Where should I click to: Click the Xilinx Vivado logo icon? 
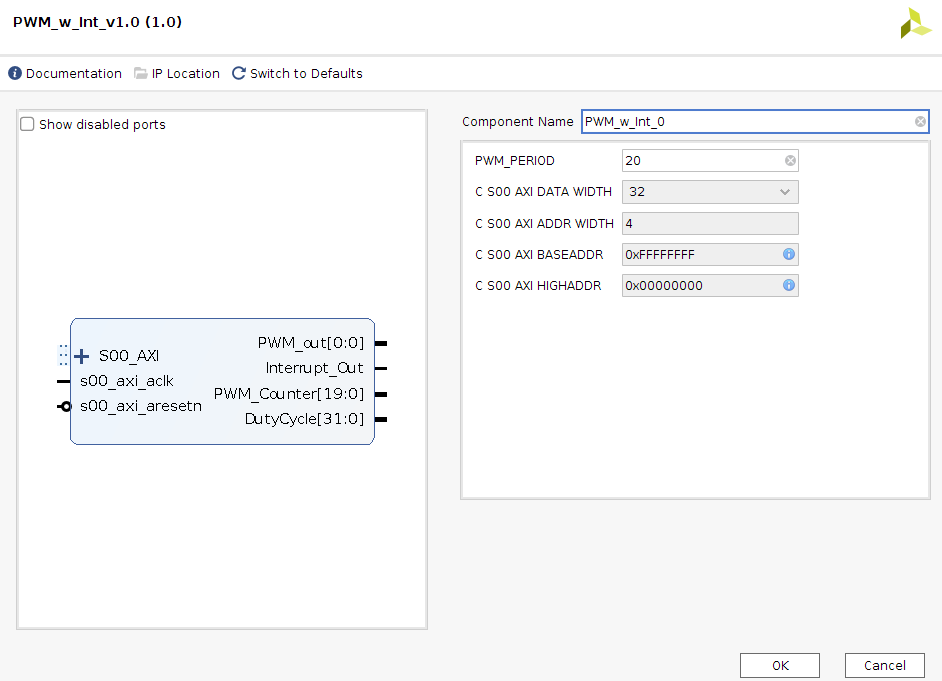click(x=915, y=24)
